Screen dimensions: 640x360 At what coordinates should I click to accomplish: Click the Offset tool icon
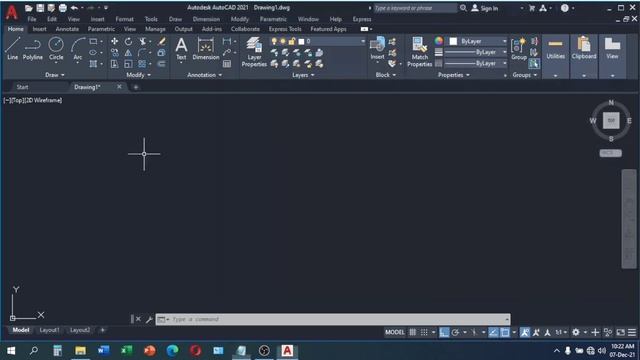[x=162, y=64]
